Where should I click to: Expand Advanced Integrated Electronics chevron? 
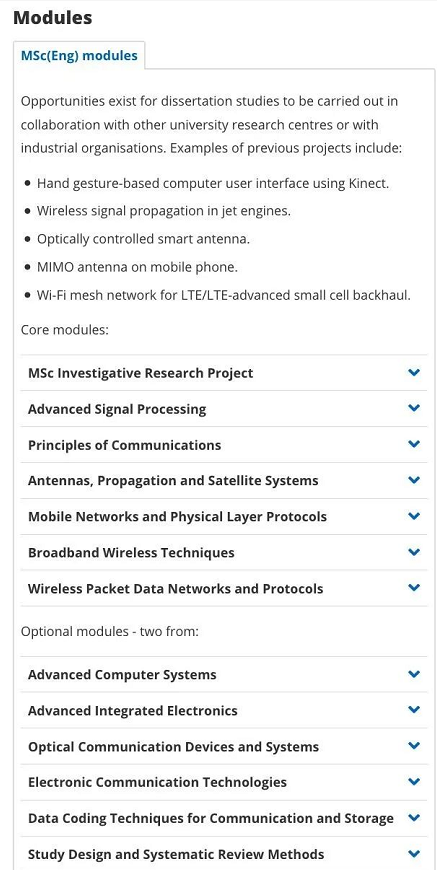[414, 710]
